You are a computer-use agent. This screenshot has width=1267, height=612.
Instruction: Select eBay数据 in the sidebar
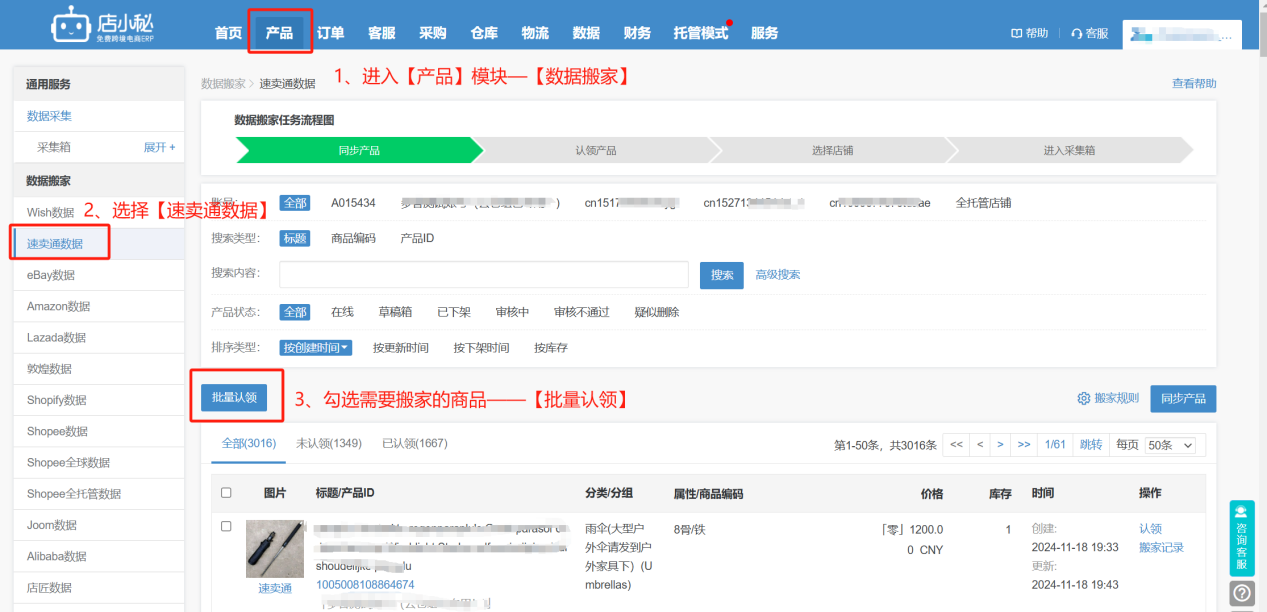point(51,275)
